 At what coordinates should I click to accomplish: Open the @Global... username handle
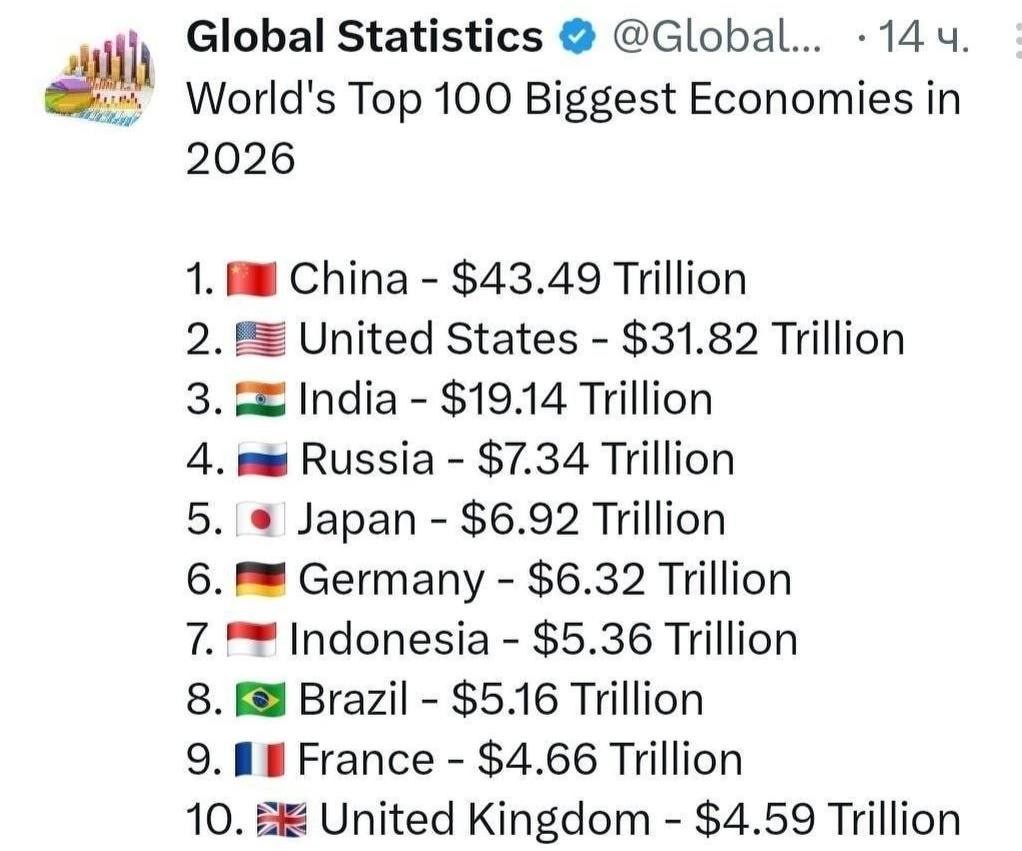coord(717,37)
